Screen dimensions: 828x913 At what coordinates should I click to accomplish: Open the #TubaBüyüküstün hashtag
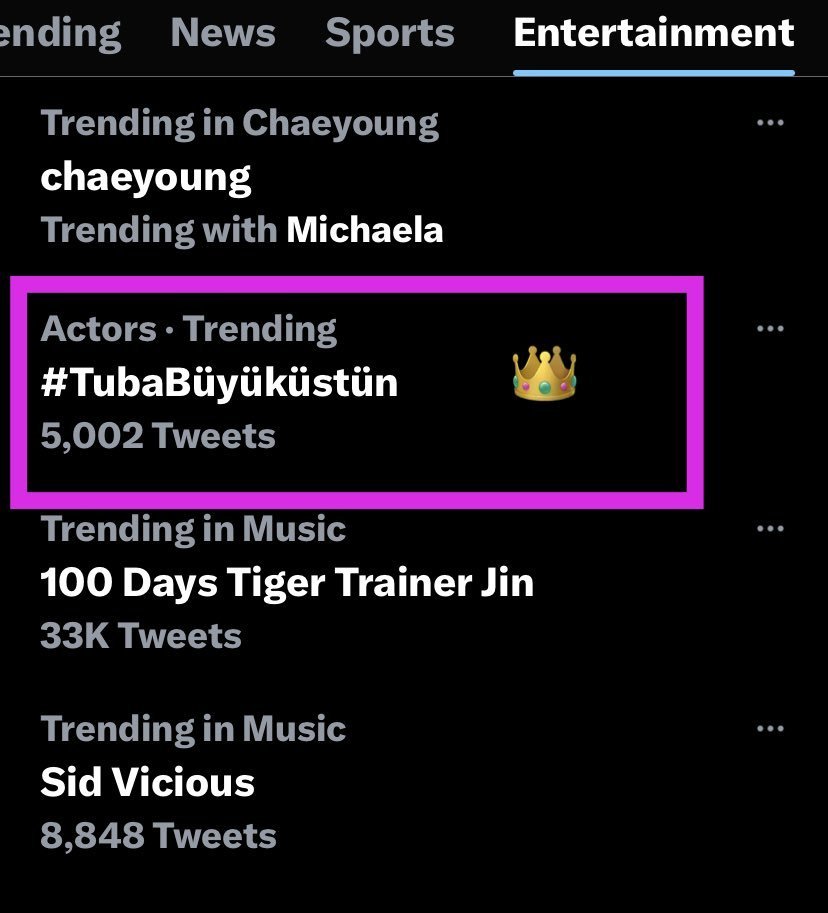click(x=219, y=382)
